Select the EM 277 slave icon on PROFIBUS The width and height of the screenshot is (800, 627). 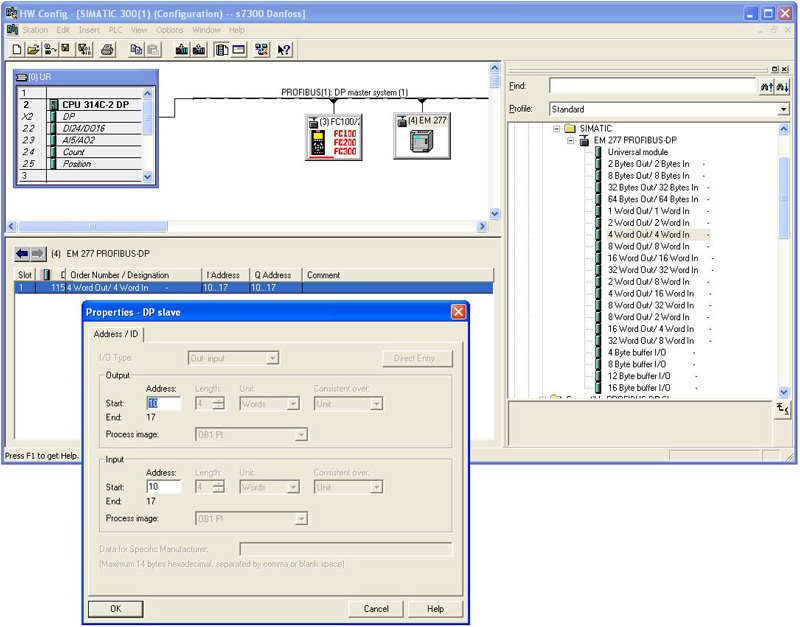point(422,136)
